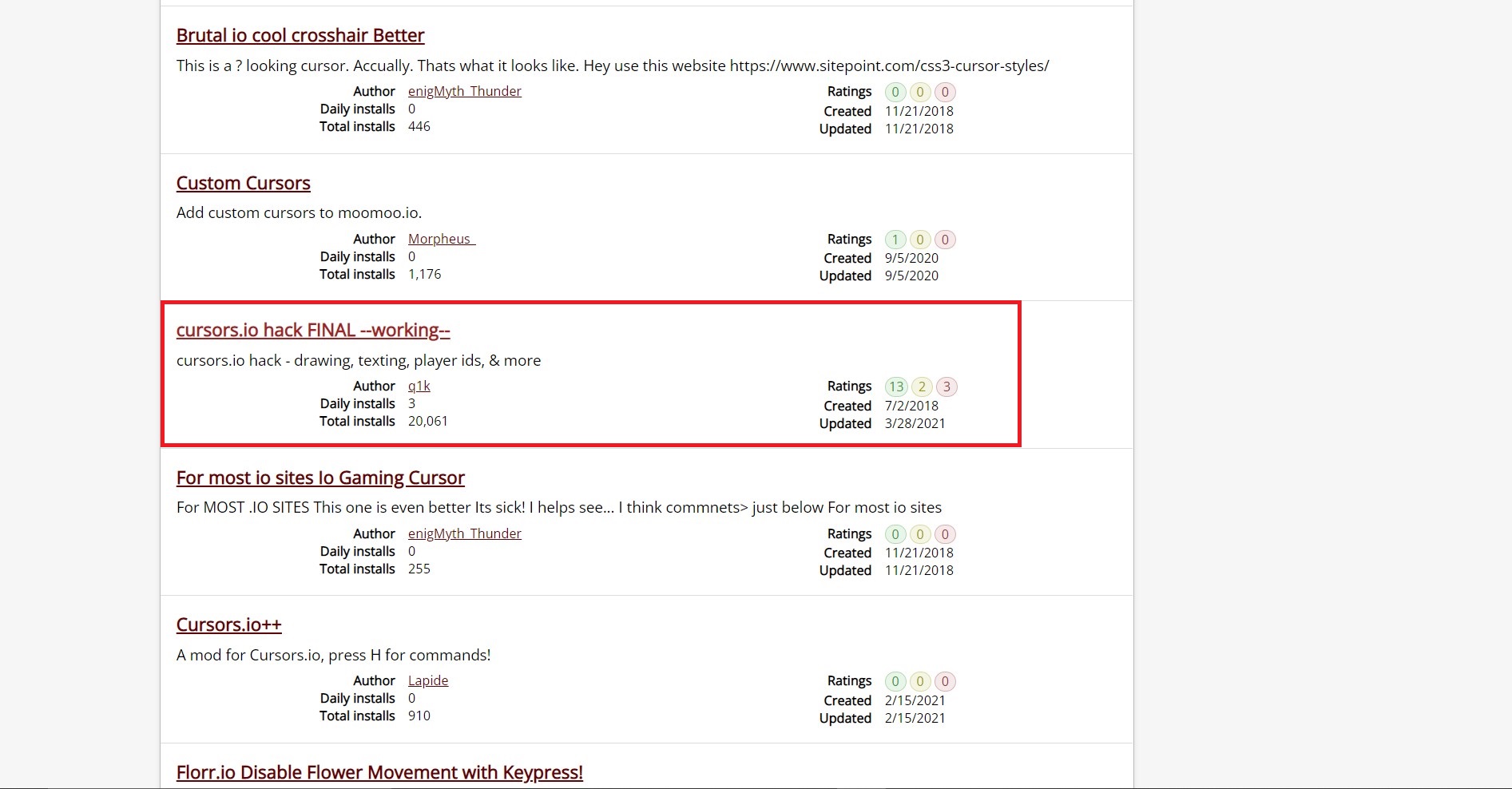The height and width of the screenshot is (789, 1512).
Task: Click red 0 rating badge for Cursors.io++
Action: point(945,682)
